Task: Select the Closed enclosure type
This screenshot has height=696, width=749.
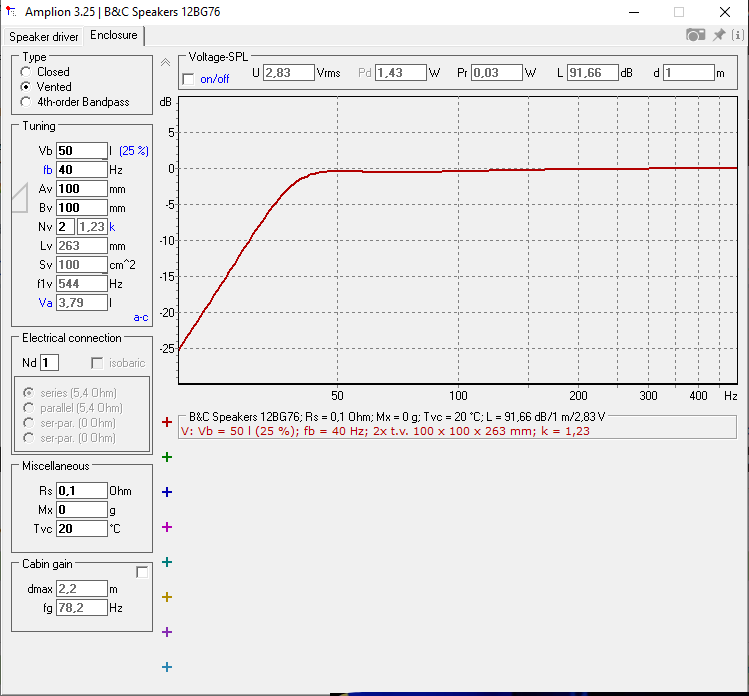Action: pyautogui.click(x=46, y=72)
